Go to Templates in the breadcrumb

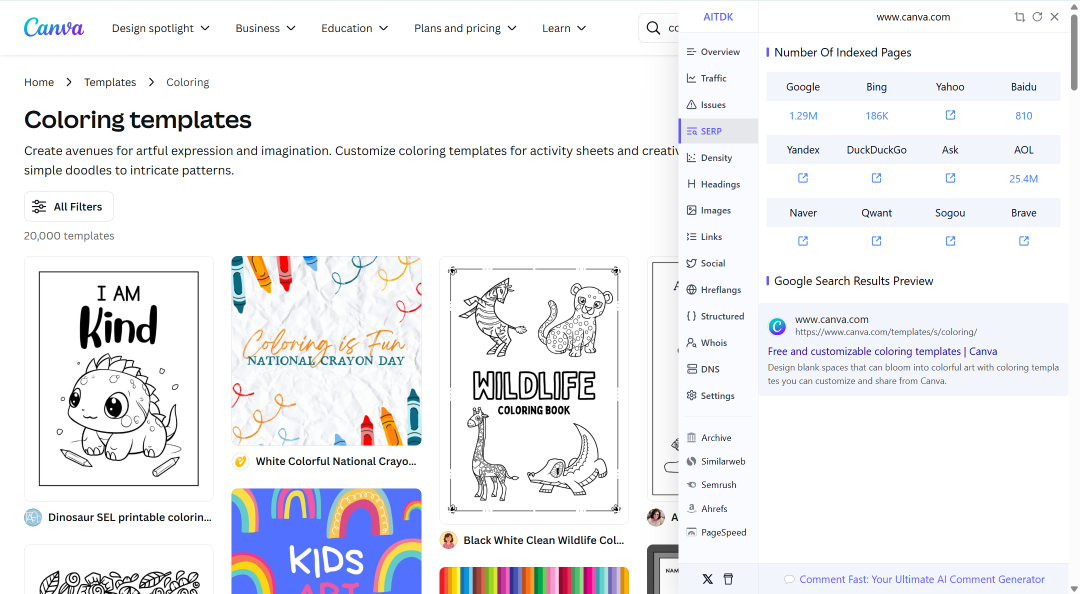(110, 82)
